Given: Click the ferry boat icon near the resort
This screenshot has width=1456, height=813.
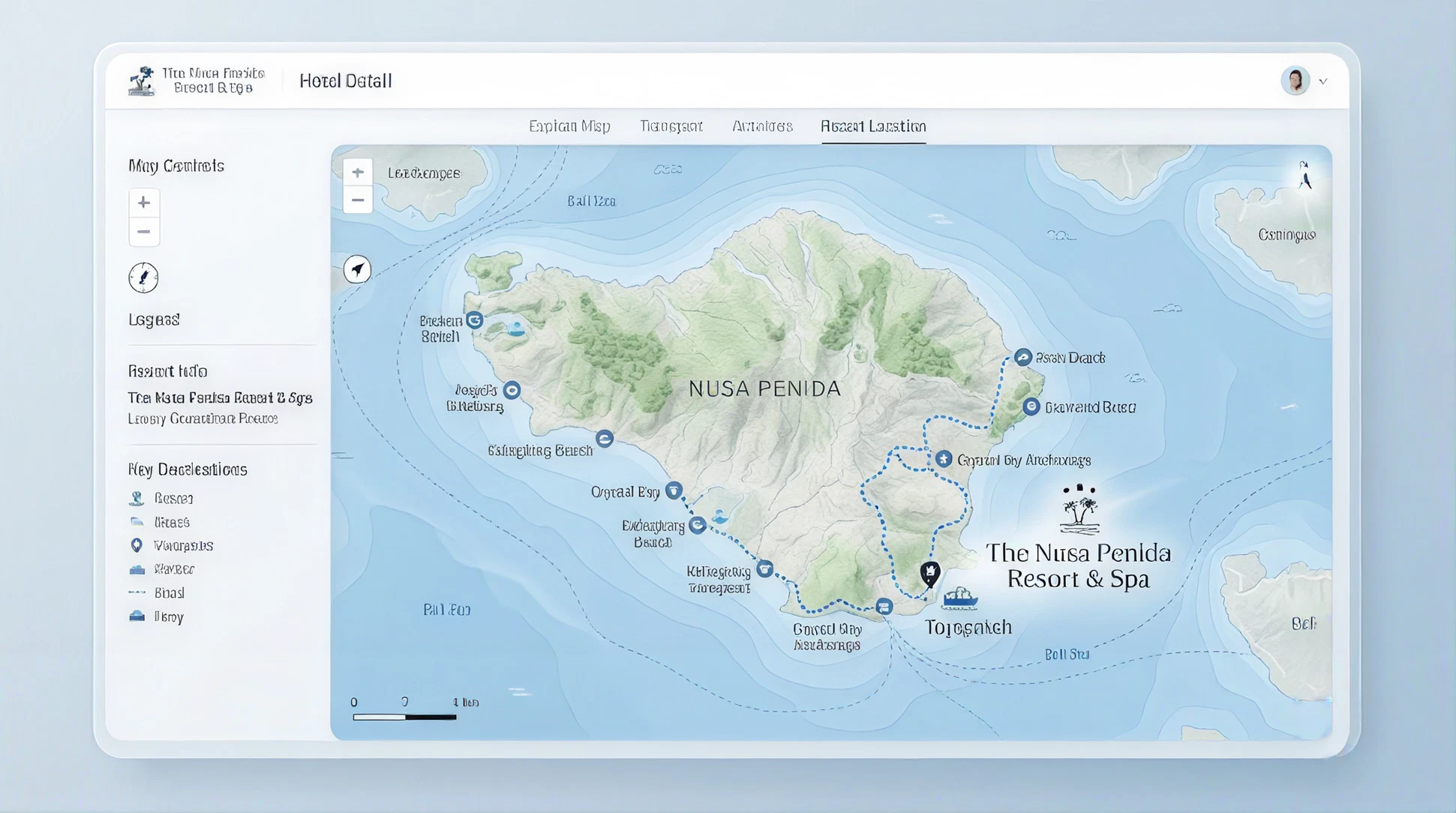Looking at the screenshot, I should coord(959,598).
